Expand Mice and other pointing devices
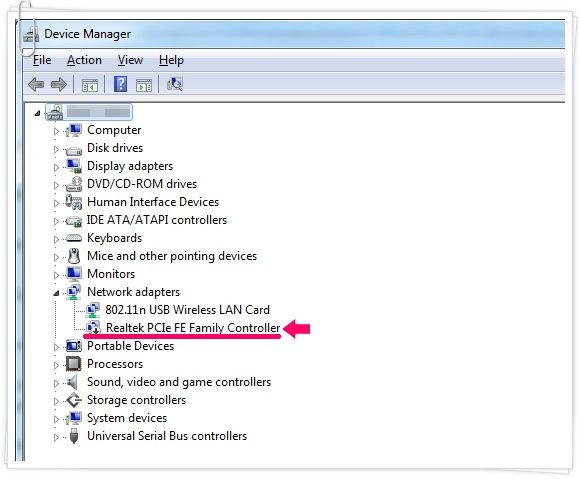Viewport: 579px width, 479px height. pyautogui.click(x=56, y=257)
